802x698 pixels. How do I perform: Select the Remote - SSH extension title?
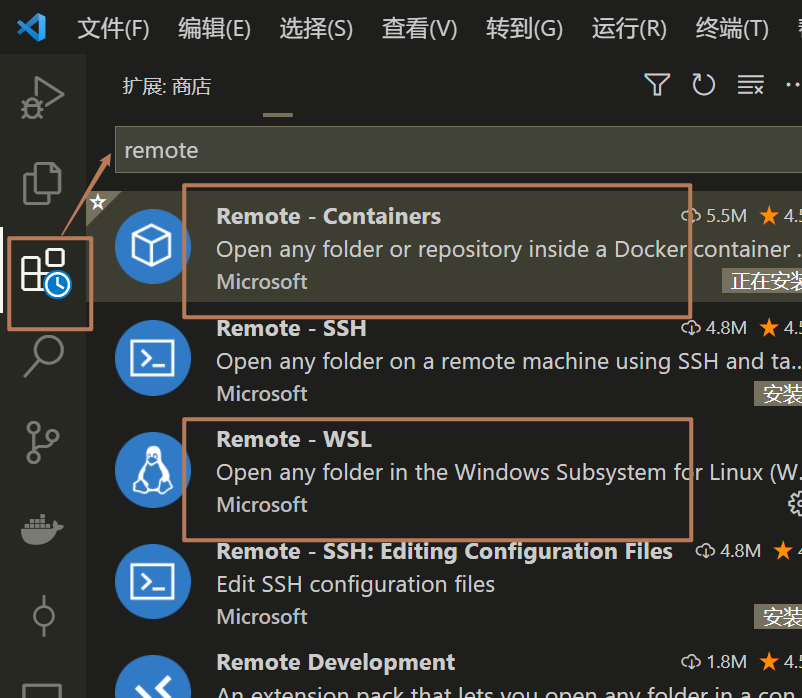pos(291,328)
